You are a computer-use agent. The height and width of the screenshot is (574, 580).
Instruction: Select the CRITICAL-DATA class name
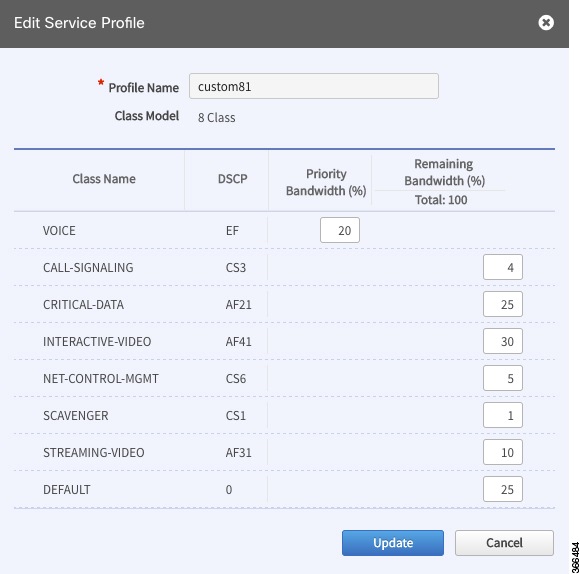83,305
